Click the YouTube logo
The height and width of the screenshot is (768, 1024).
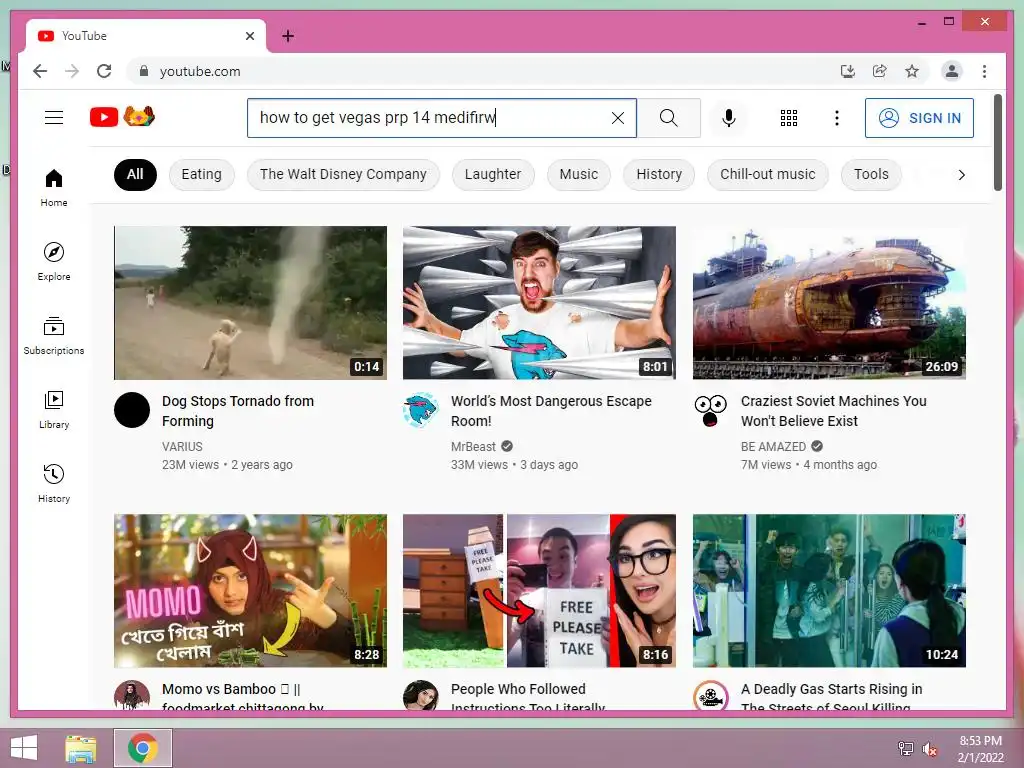(x=122, y=117)
